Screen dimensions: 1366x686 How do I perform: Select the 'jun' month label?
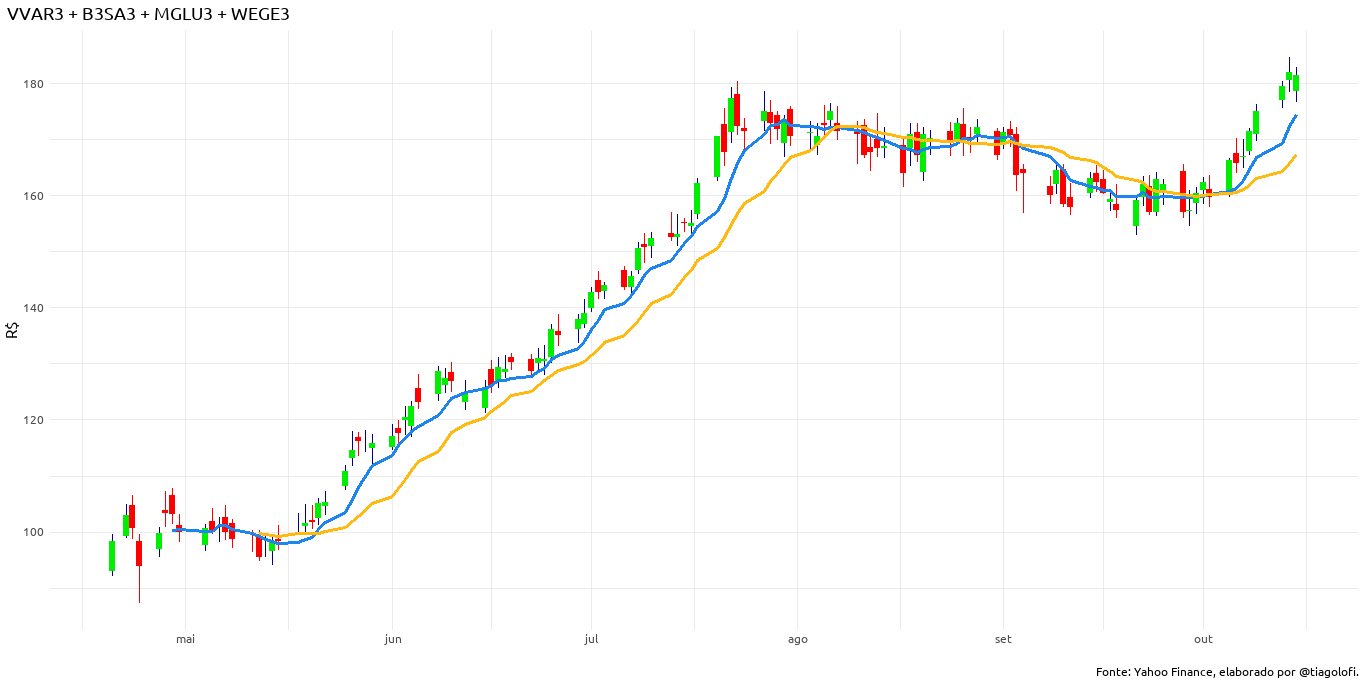coord(393,639)
